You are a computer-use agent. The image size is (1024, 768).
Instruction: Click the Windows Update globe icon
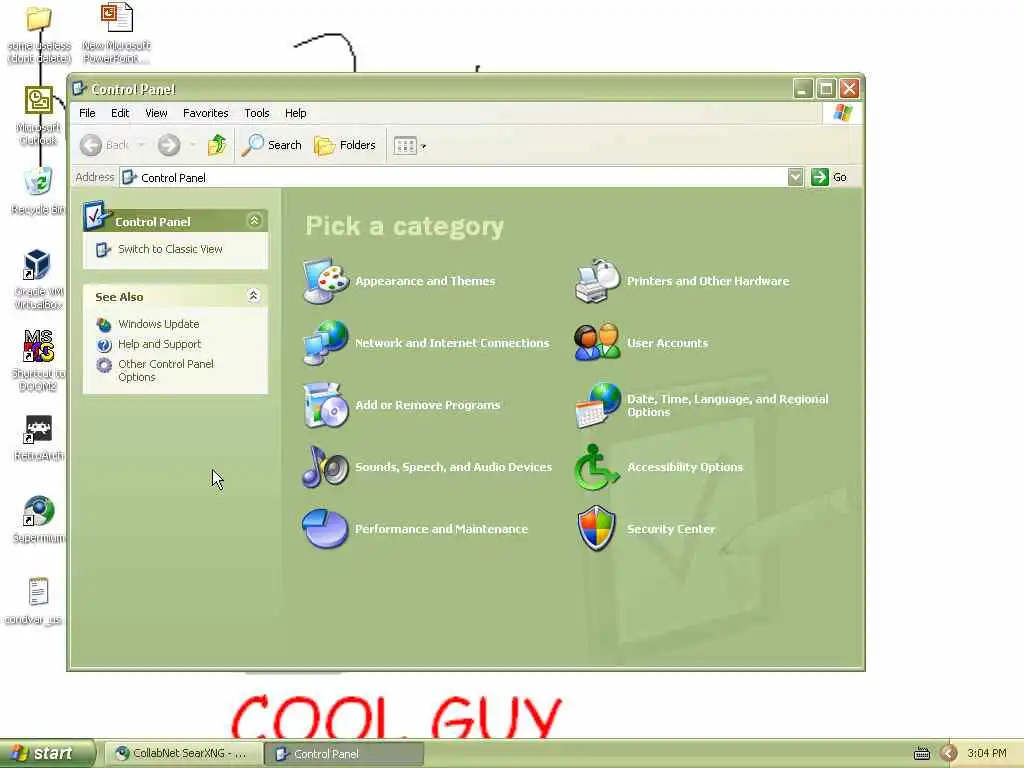[104, 325]
